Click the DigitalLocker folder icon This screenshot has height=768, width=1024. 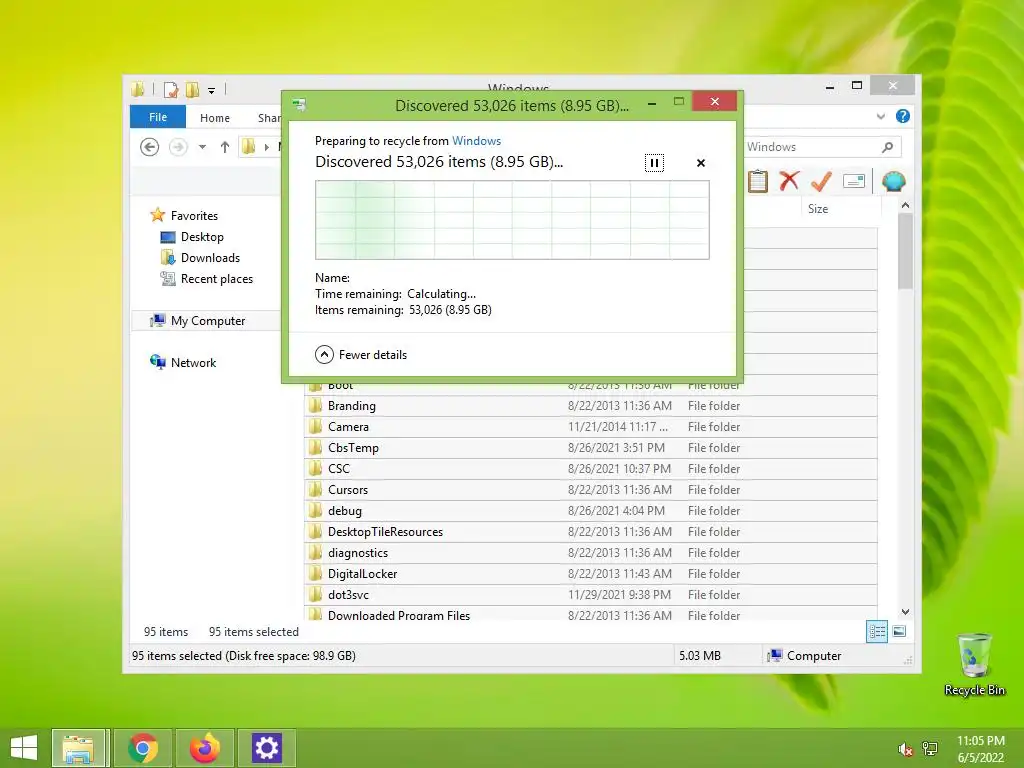315,573
